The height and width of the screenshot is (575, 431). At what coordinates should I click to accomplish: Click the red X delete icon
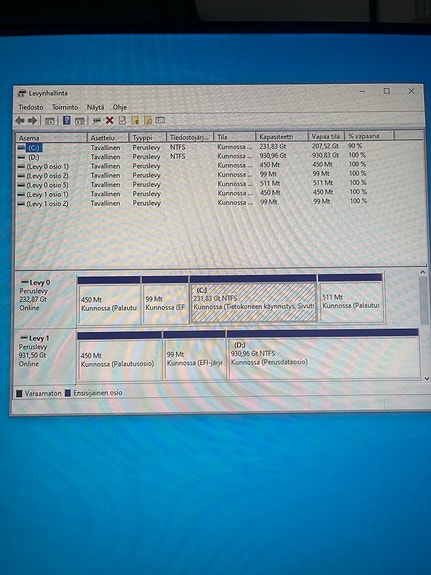pos(109,120)
